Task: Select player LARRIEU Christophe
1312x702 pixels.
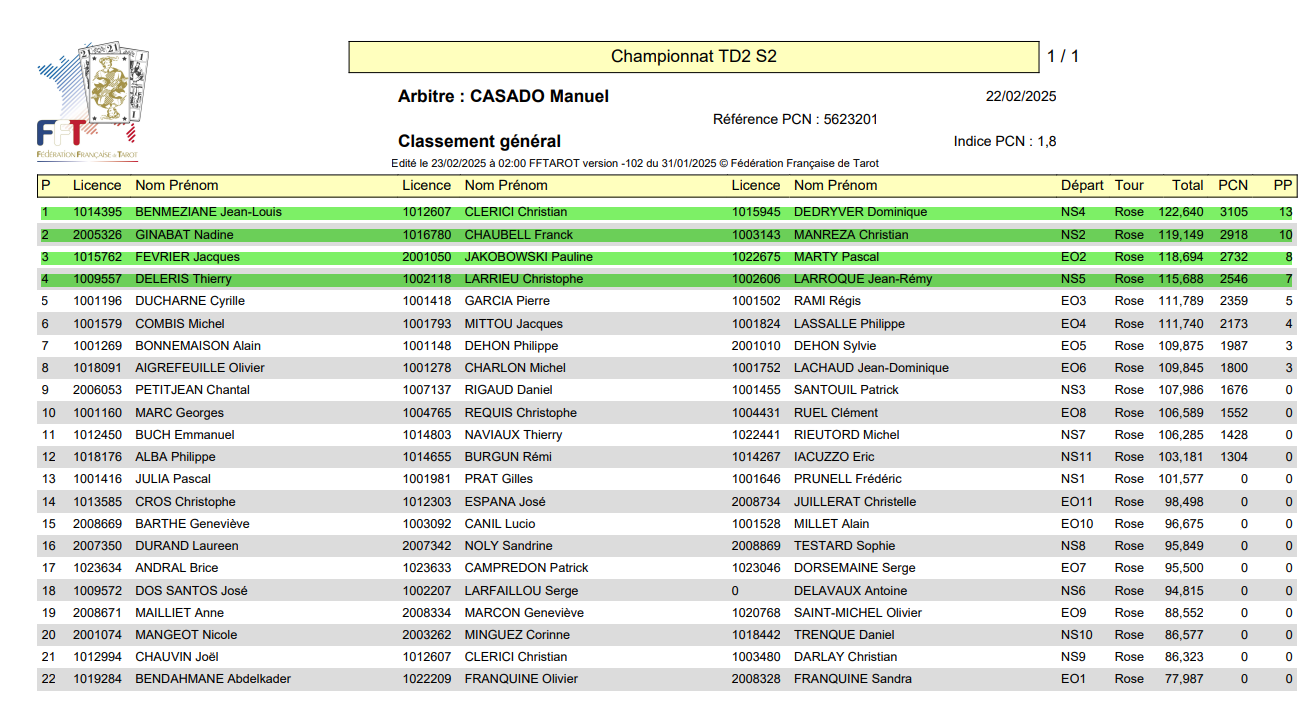Action: (x=524, y=279)
